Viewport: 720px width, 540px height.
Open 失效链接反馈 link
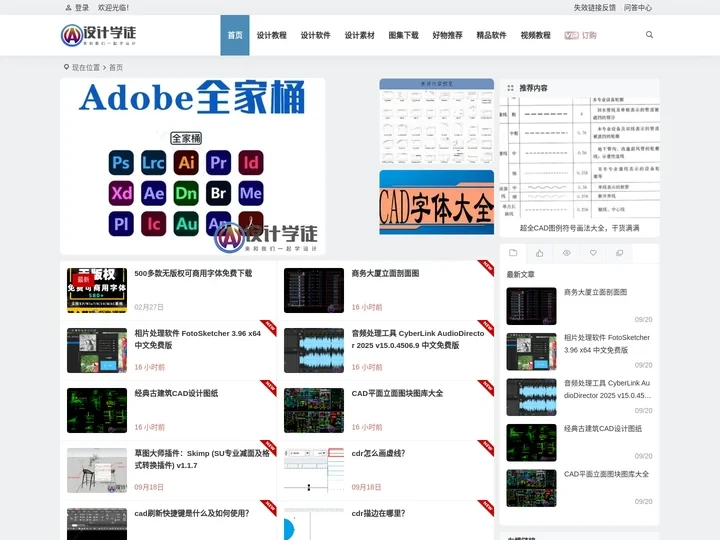595,8
